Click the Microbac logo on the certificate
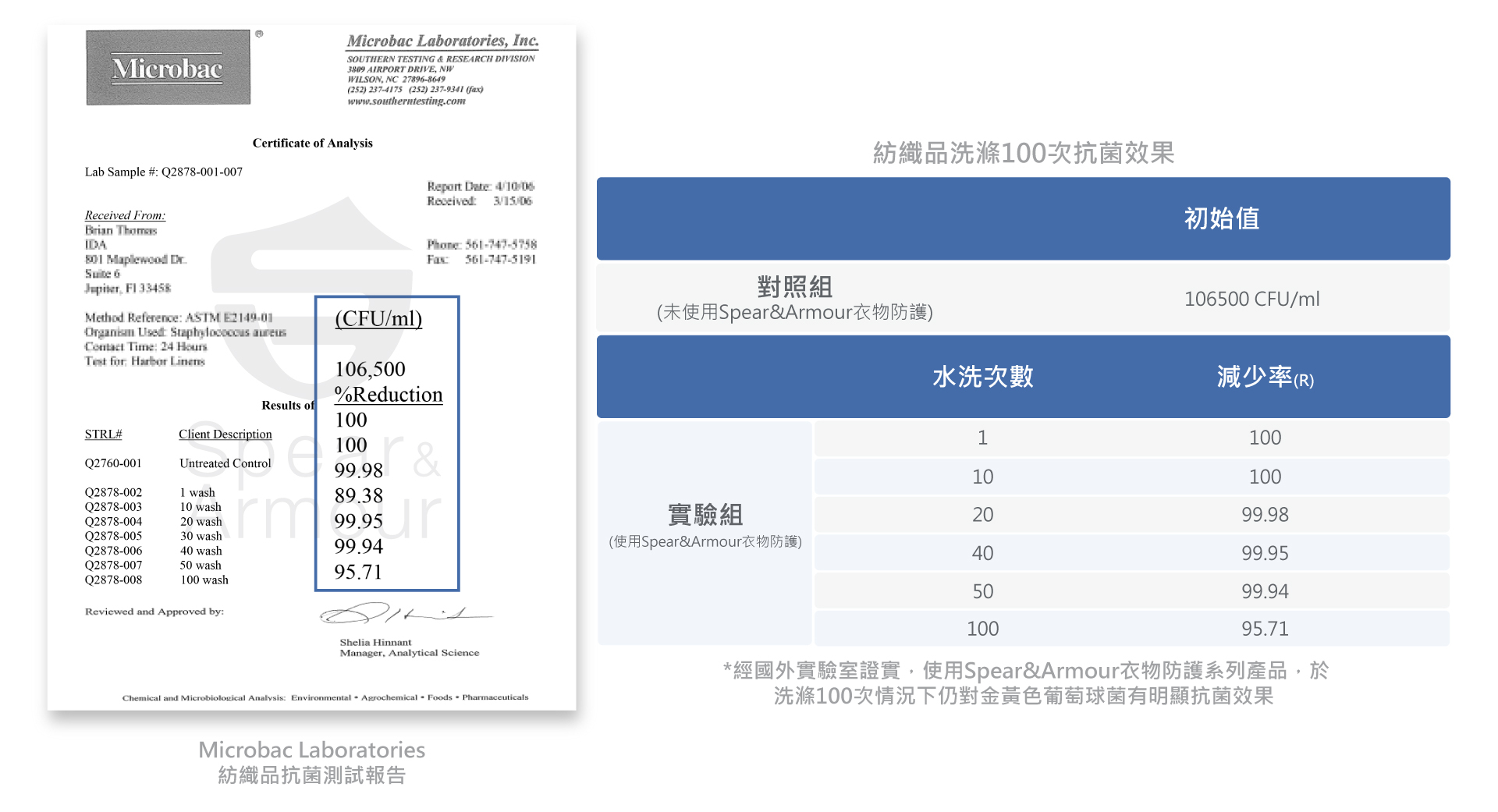This screenshot has width=1498, height=812. [x=168, y=68]
